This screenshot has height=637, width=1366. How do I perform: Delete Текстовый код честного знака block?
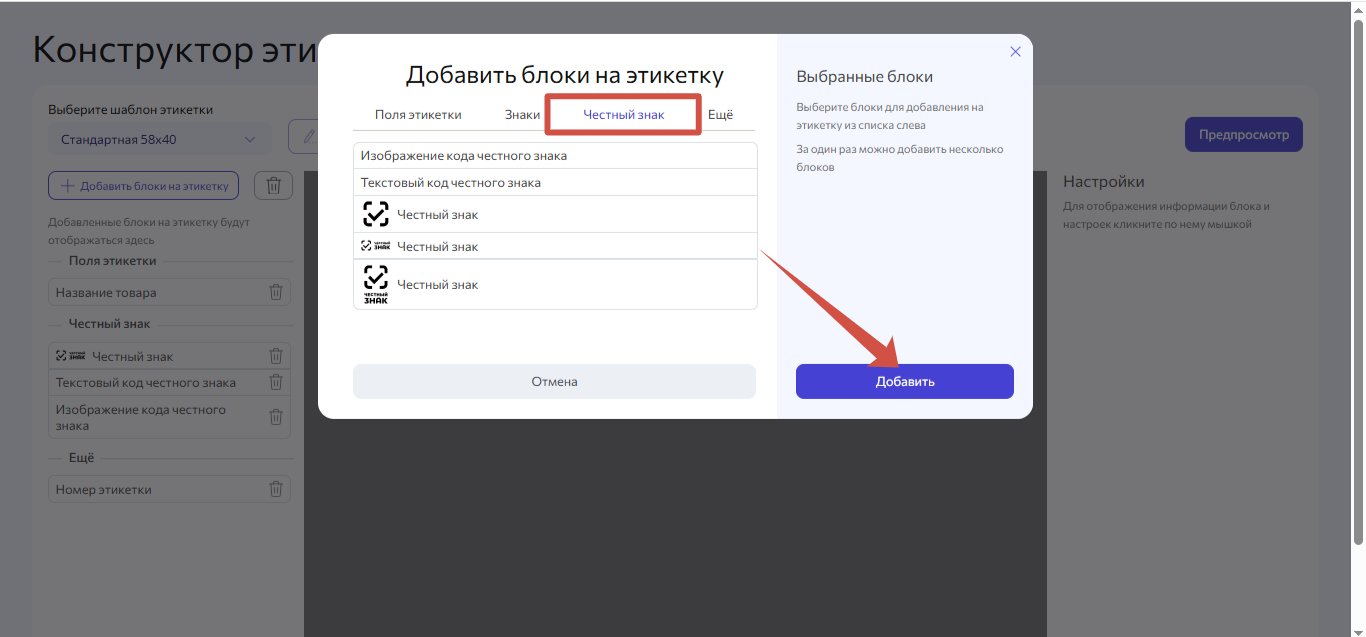276,382
